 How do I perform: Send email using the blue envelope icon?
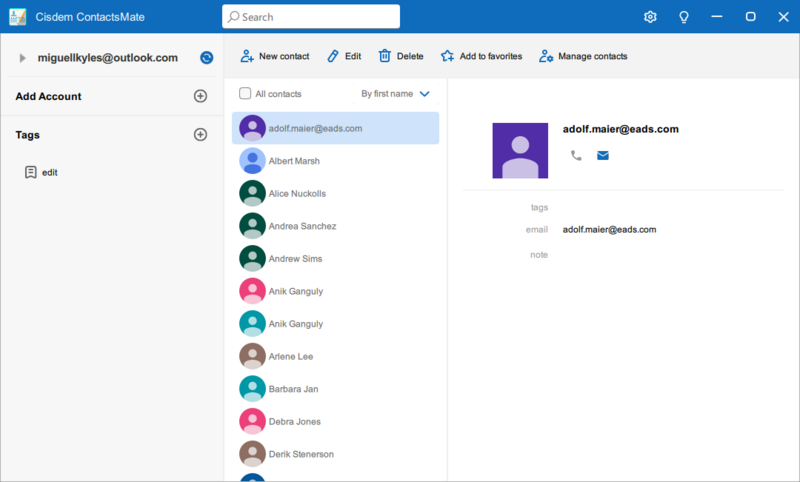[x=603, y=156]
